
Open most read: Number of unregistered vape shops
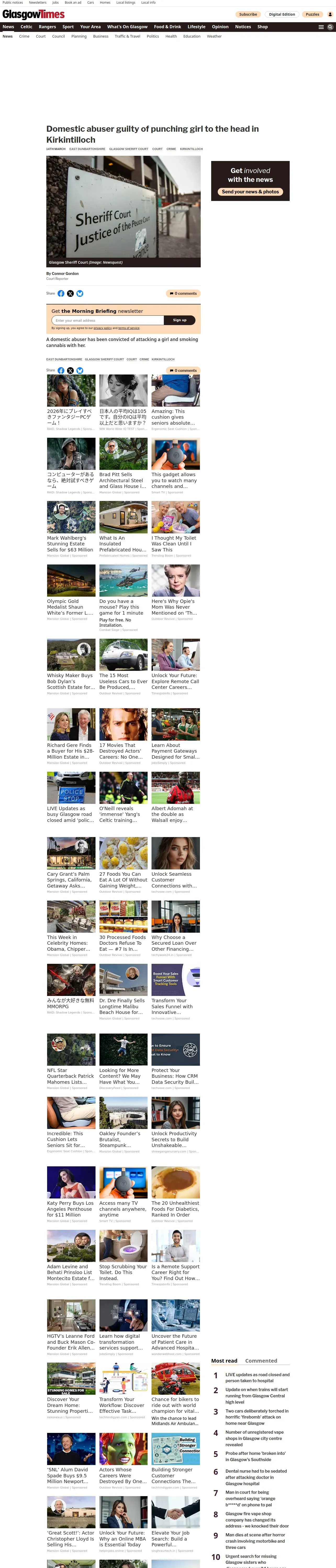(x=254, y=1438)
